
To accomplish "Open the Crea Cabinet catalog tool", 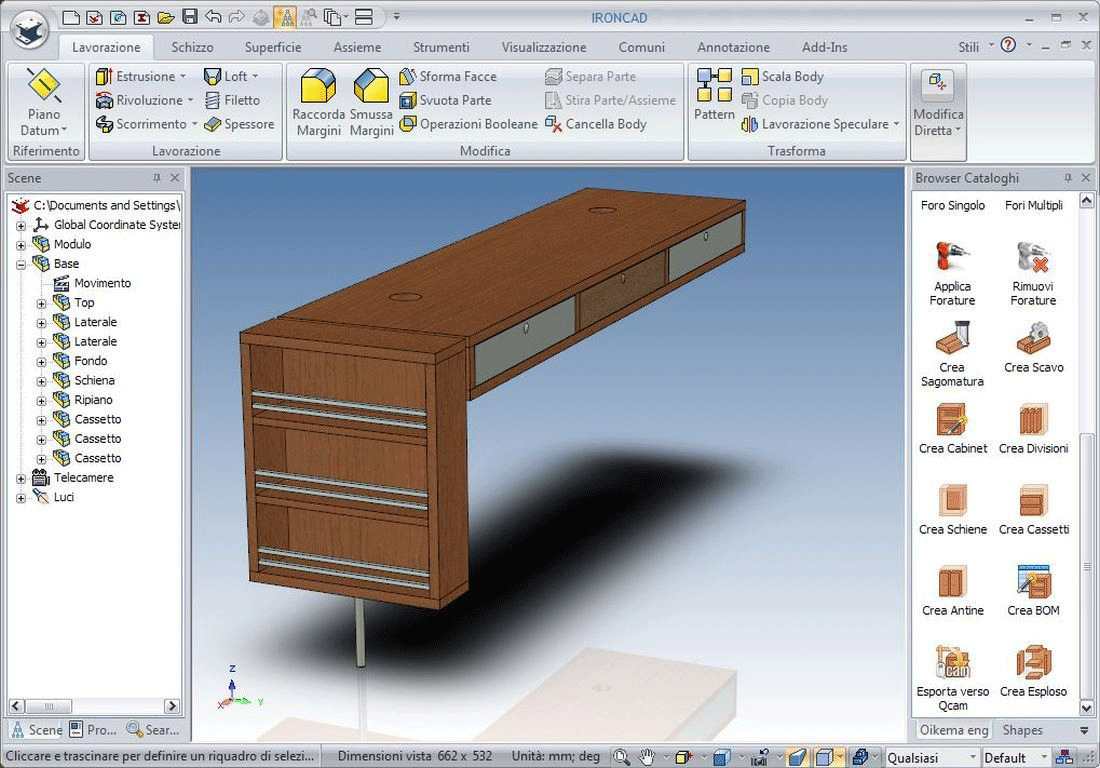I will coord(951,428).
